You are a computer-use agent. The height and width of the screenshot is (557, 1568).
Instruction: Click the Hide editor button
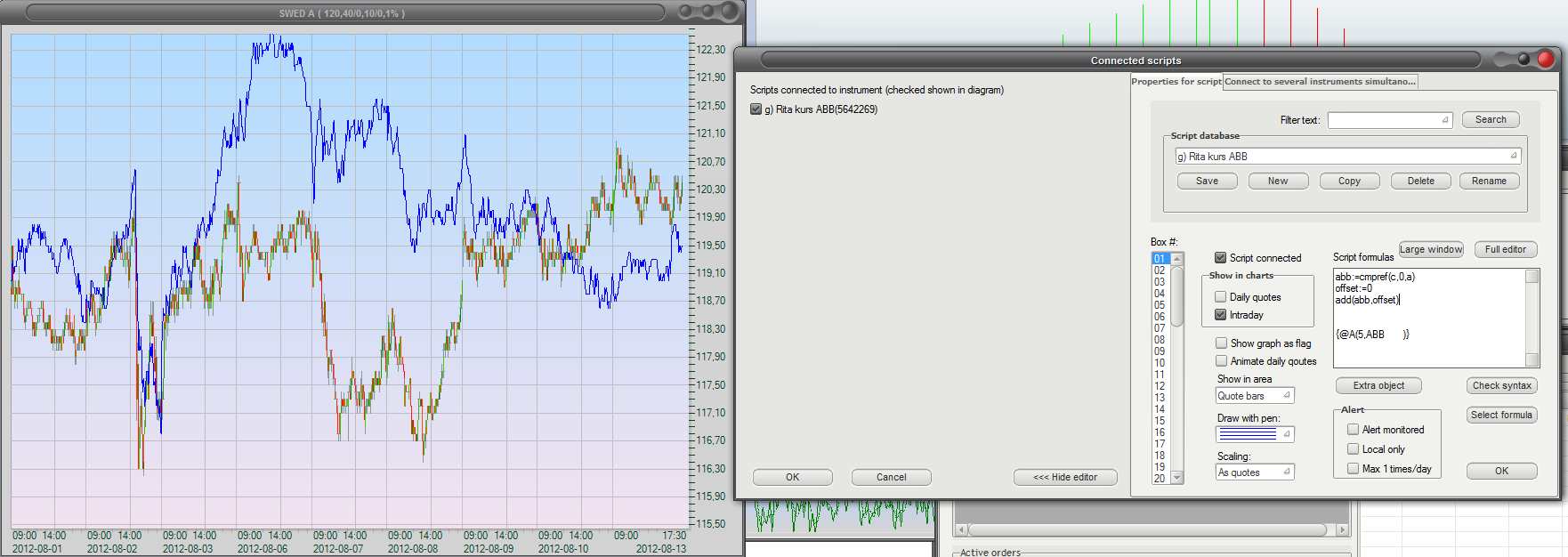click(x=1064, y=478)
